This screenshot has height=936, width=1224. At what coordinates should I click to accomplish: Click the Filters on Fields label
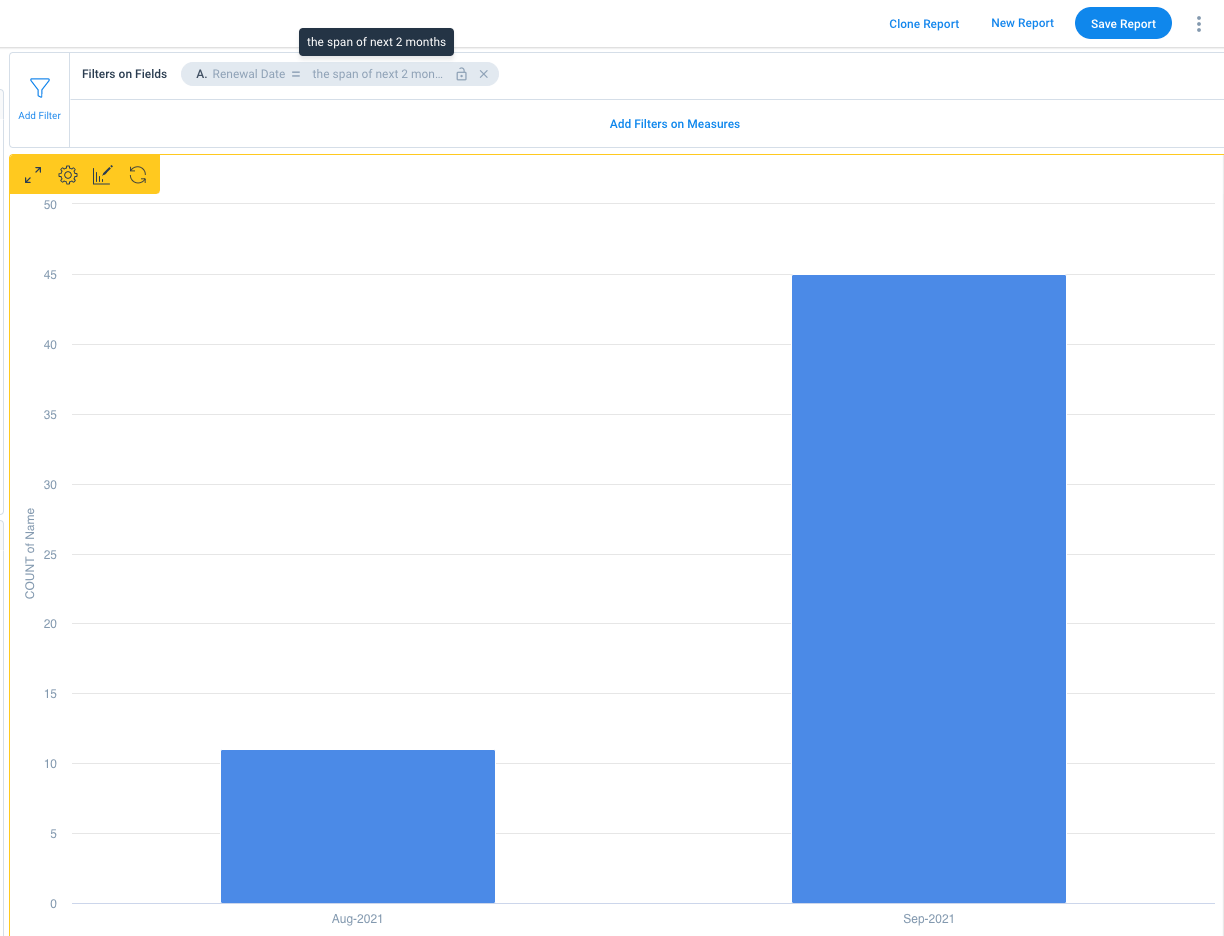coord(124,74)
